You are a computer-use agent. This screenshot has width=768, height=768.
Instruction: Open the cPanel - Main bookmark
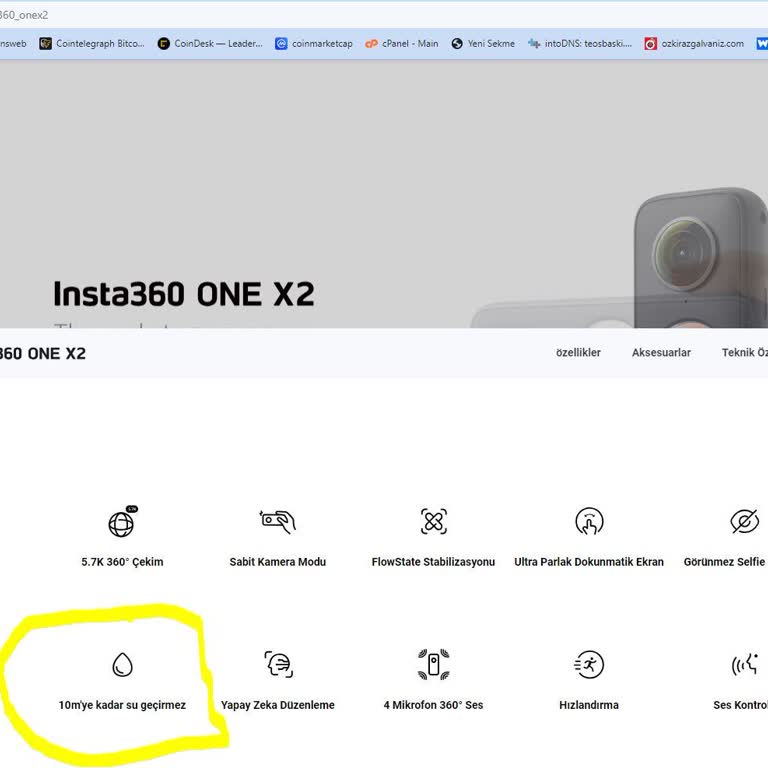pos(402,44)
